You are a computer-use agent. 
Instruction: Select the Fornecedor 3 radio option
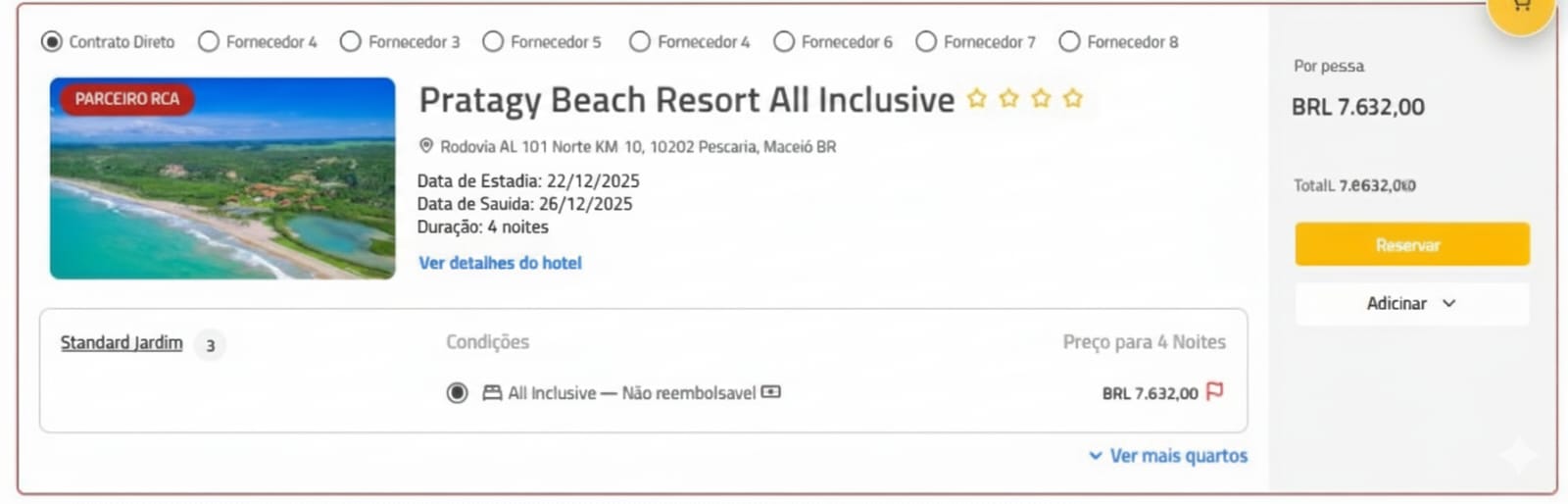[350, 42]
